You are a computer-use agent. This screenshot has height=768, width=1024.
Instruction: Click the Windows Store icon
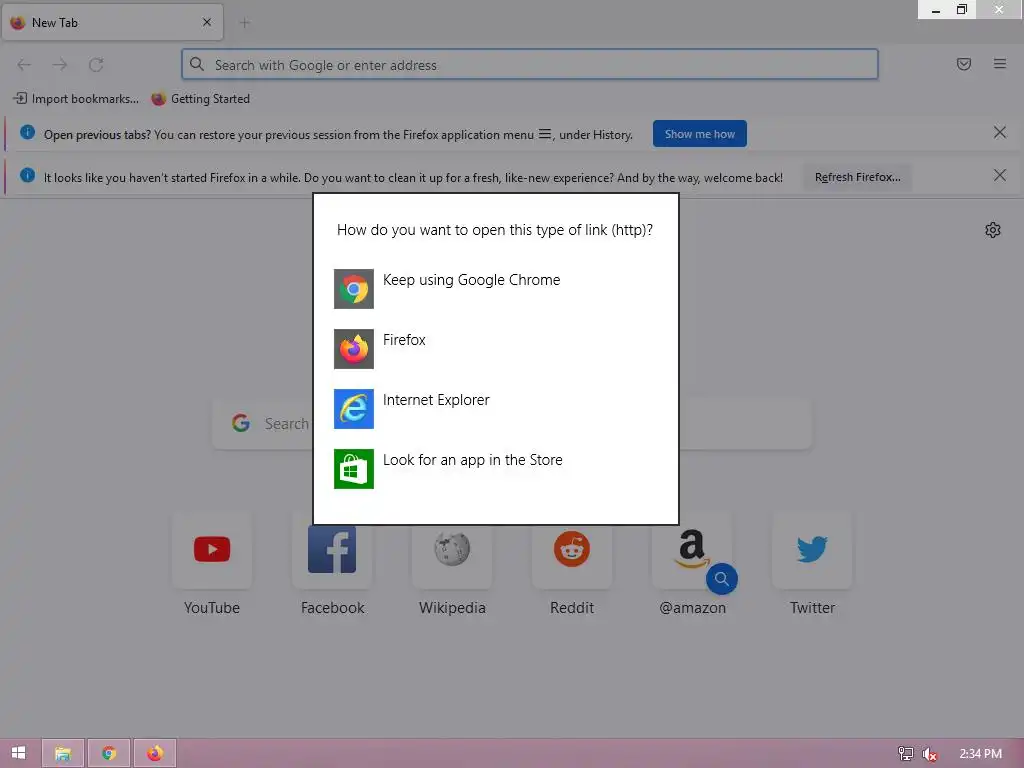353,469
